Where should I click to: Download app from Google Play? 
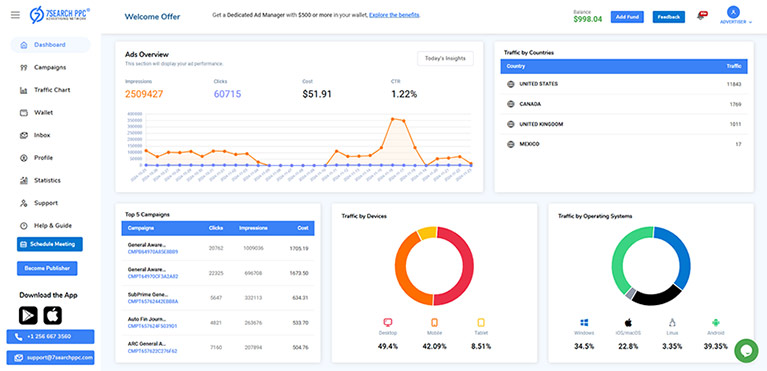coord(28,316)
